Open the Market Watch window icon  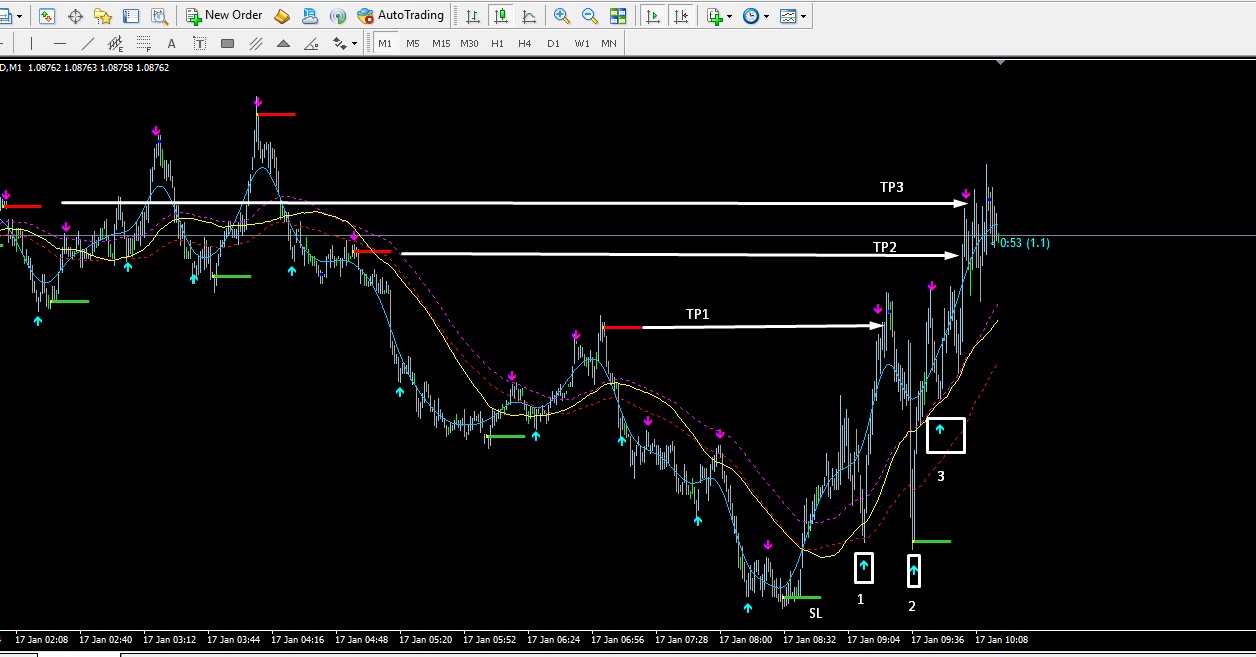point(46,16)
